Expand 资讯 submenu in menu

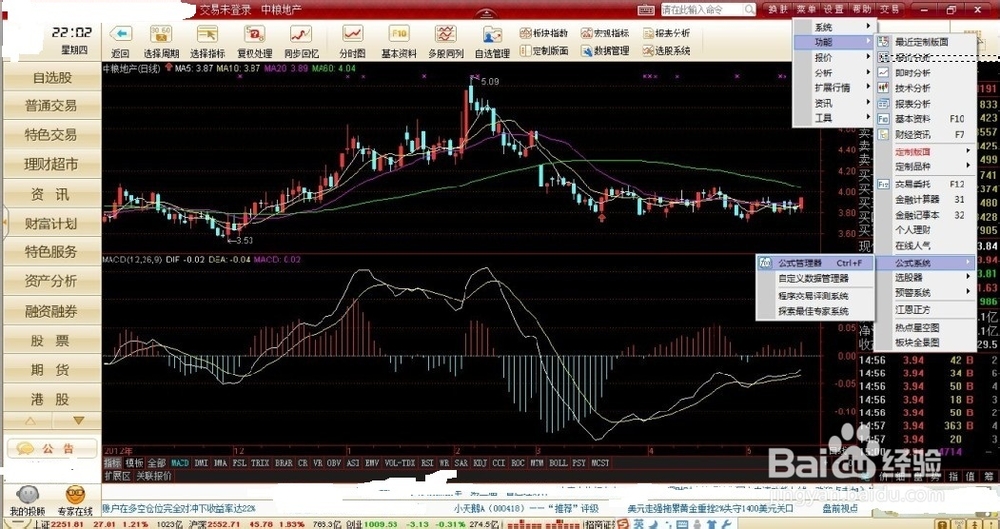pyautogui.click(x=834, y=103)
